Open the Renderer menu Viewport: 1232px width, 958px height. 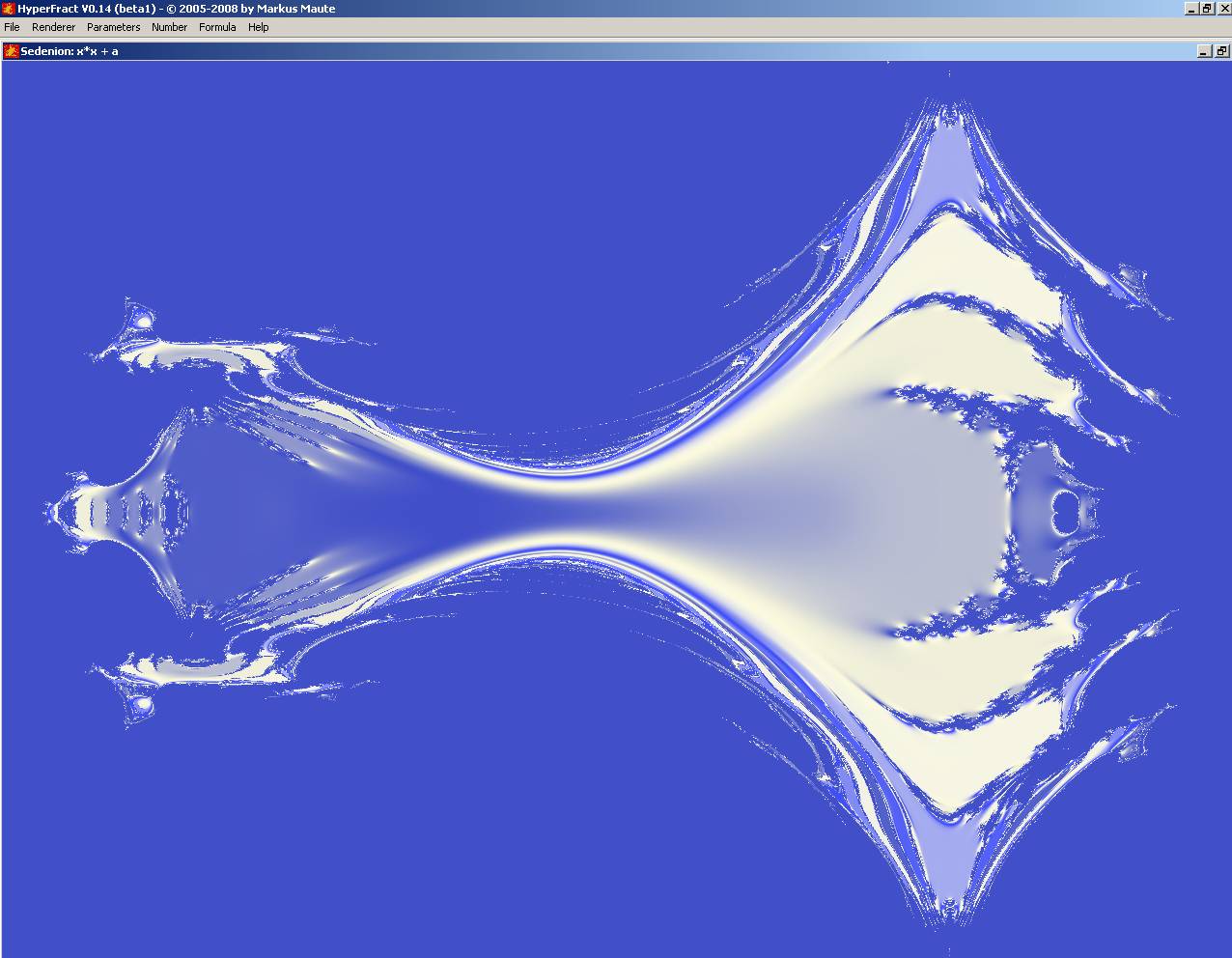[x=53, y=27]
